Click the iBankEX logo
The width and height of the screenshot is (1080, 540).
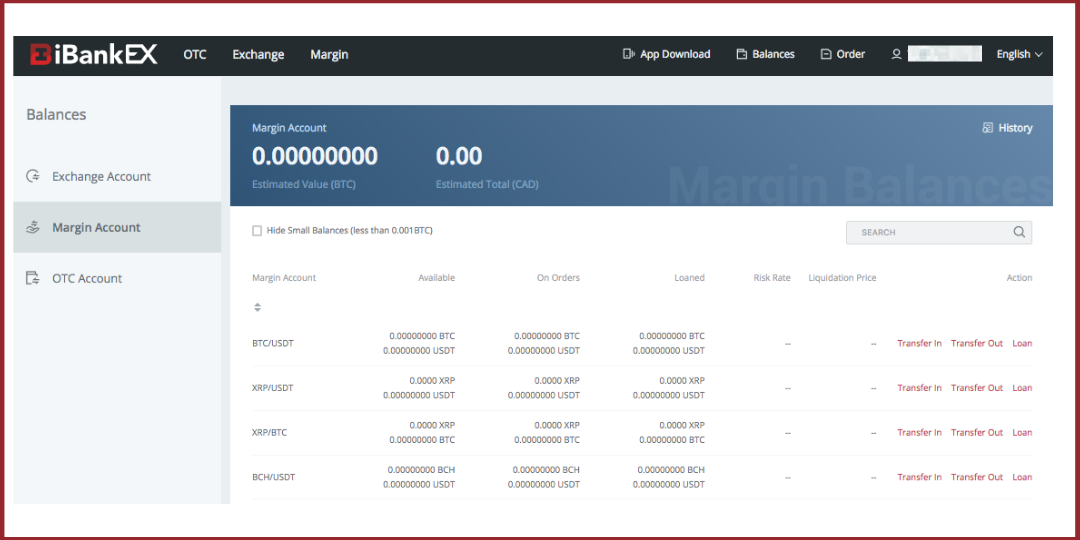pos(94,54)
